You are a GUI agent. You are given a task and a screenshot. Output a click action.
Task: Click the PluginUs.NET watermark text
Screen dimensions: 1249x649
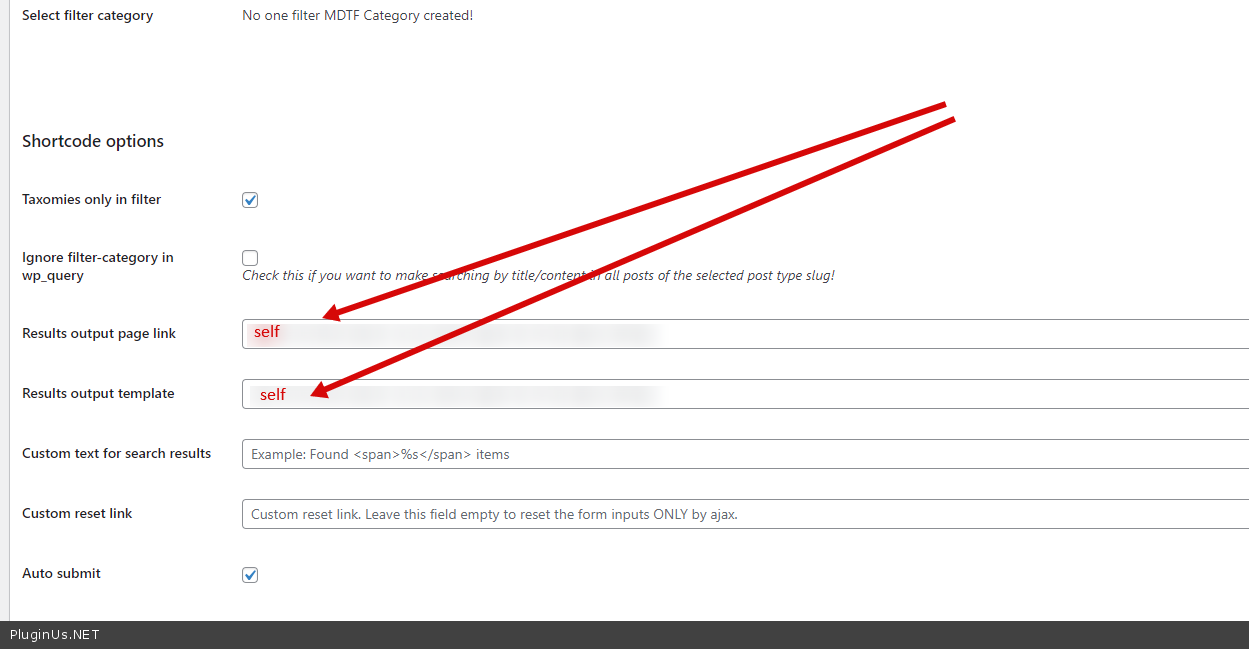(x=55, y=635)
